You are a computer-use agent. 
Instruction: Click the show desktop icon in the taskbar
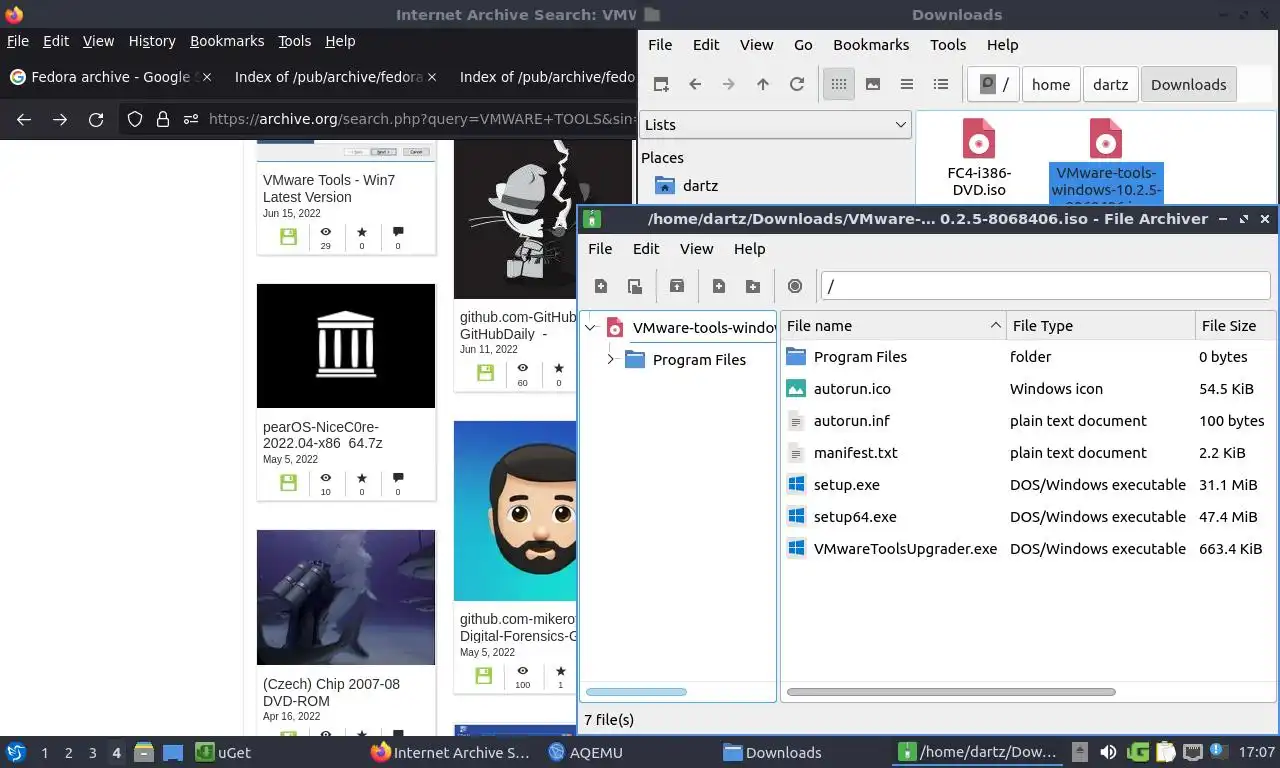pos(173,752)
